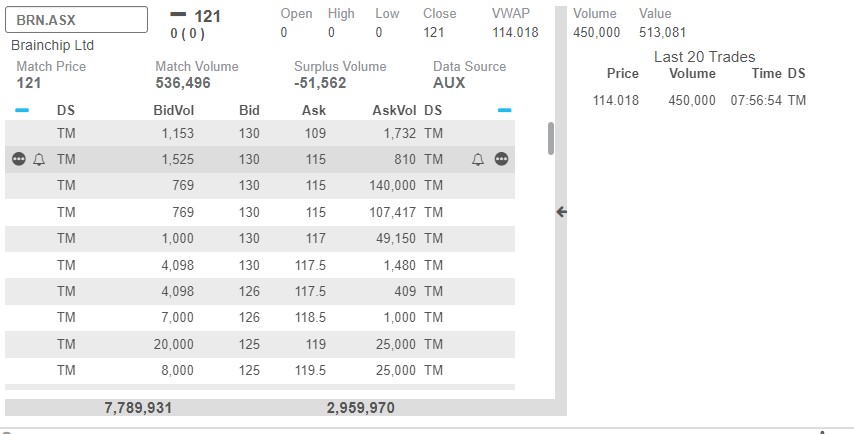854x434 pixels.
Task: Click the Ask column header
Action: (x=314, y=111)
